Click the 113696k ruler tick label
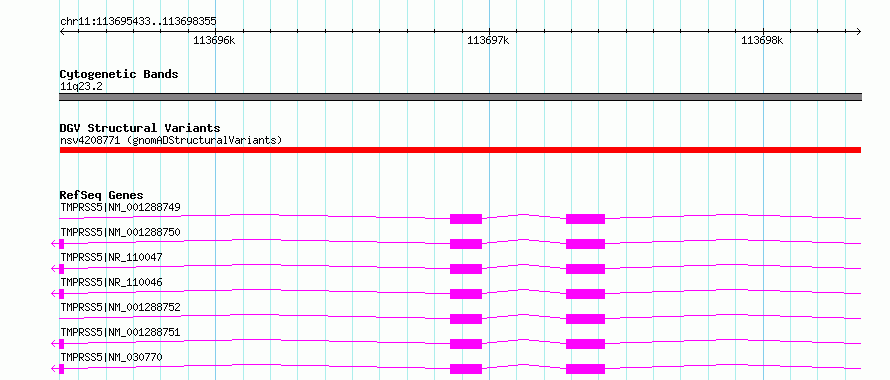This screenshot has height=380, width=890. (214, 40)
